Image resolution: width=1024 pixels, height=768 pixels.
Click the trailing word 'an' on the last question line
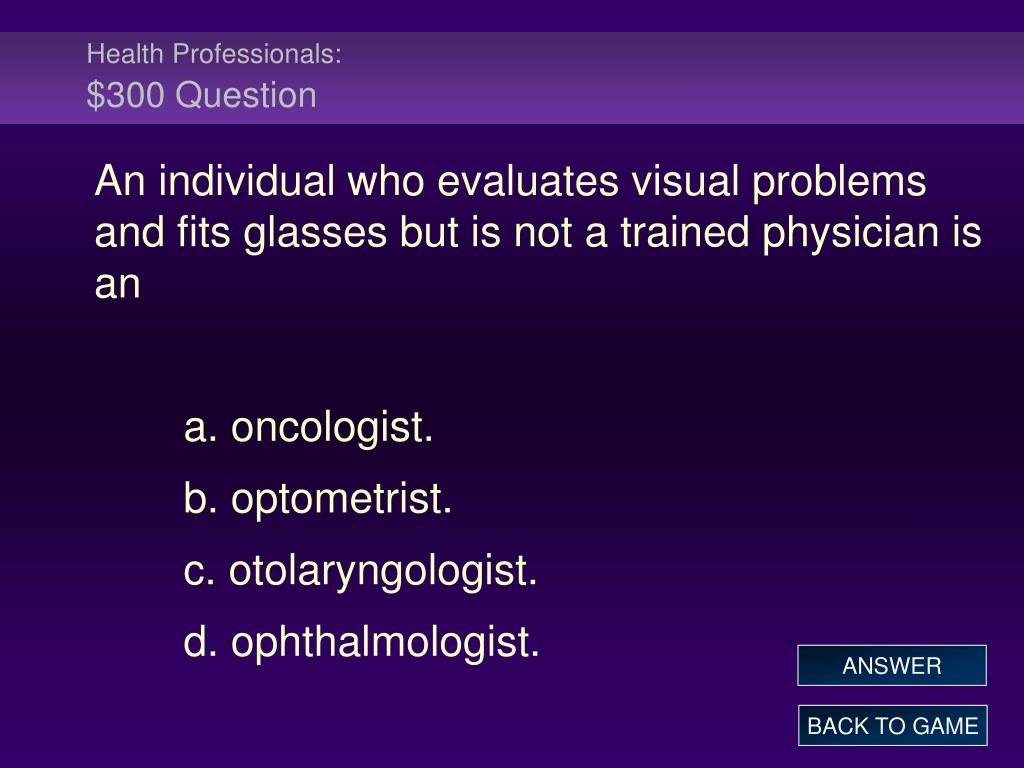[118, 286]
